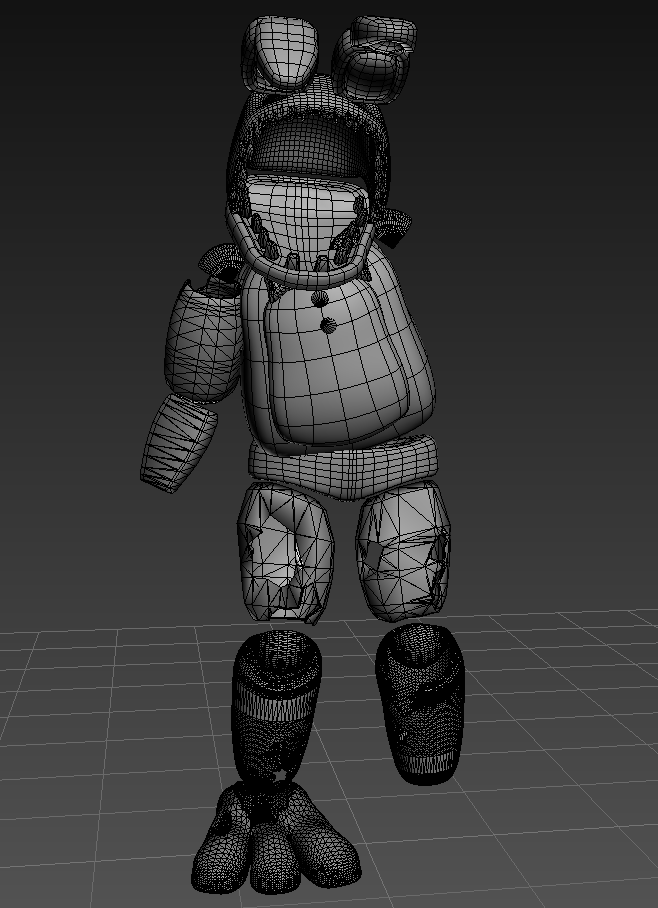Select the thigh above the footless shin

click(404, 550)
